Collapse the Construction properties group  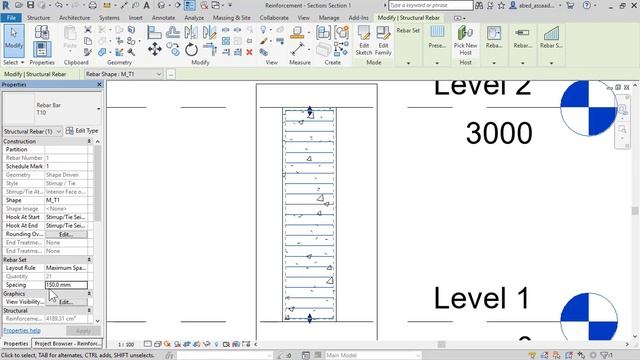[x=89, y=141]
